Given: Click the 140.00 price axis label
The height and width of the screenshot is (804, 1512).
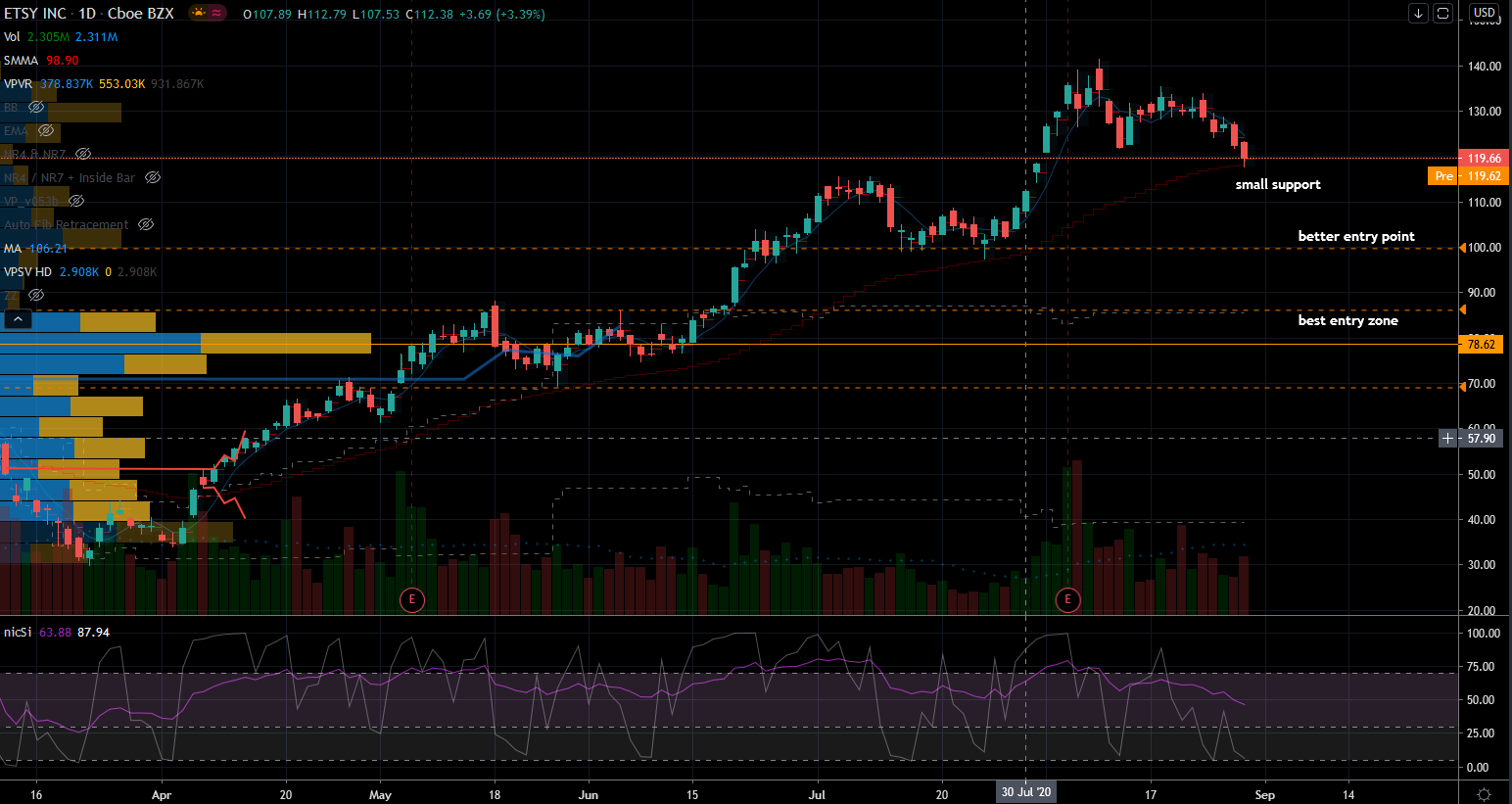Looking at the screenshot, I should tap(1485, 67).
